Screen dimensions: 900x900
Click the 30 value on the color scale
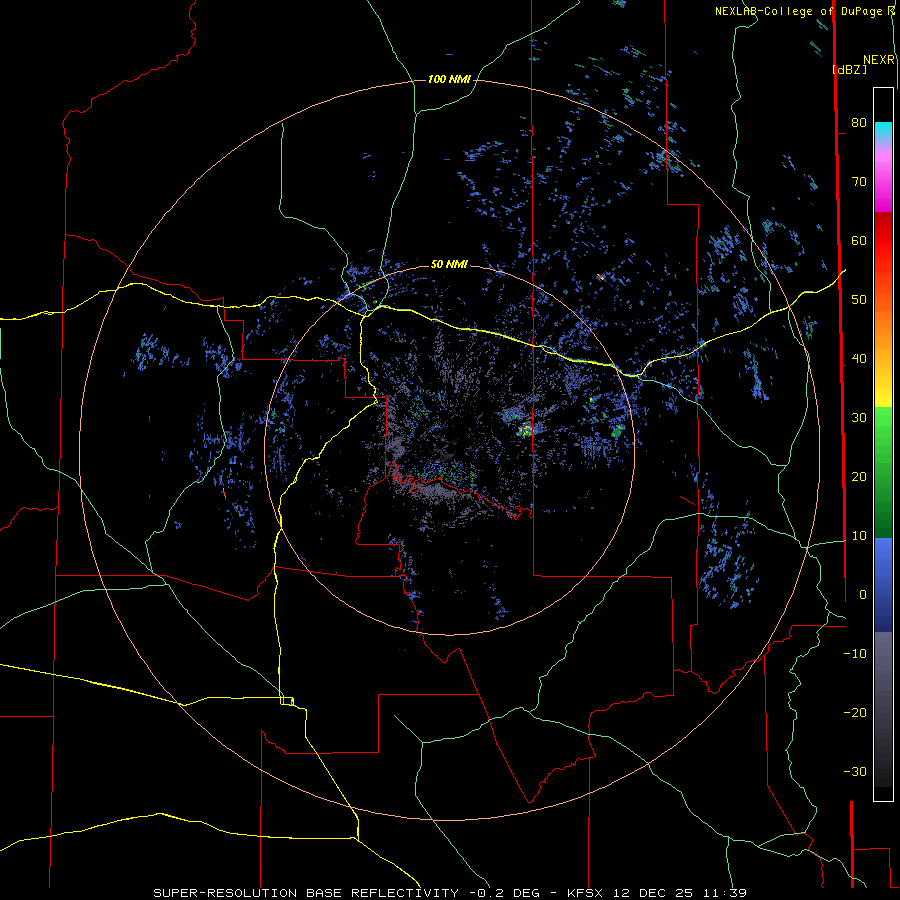[x=859, y=418]
